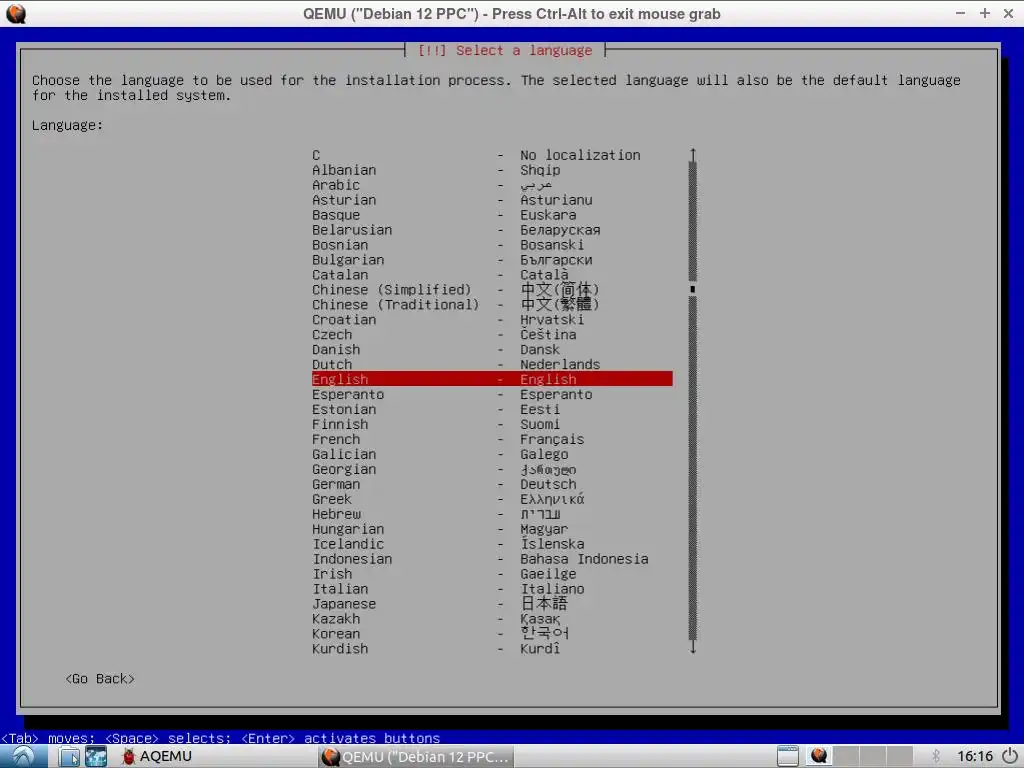Select Indonesian language
The height and width of the screenshot is (768, 1024).
[492, 559]
